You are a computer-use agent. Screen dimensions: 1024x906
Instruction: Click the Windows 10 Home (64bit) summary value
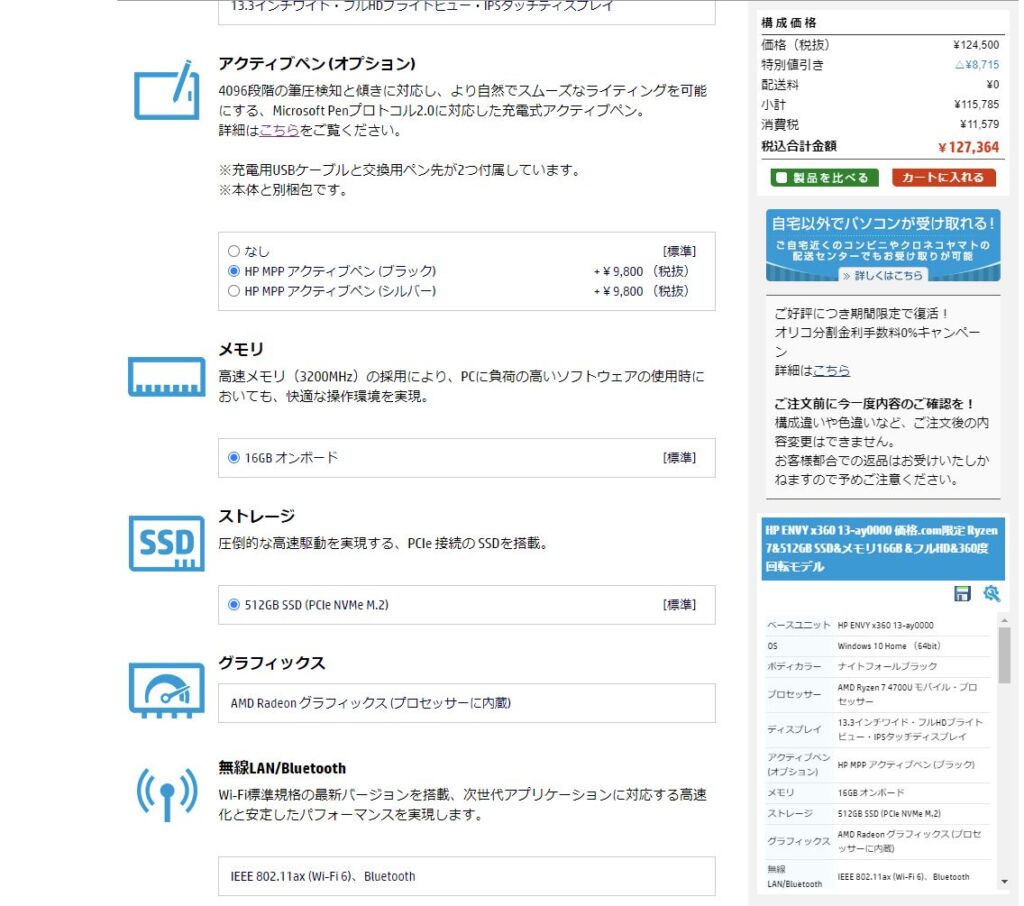(889, 646)
